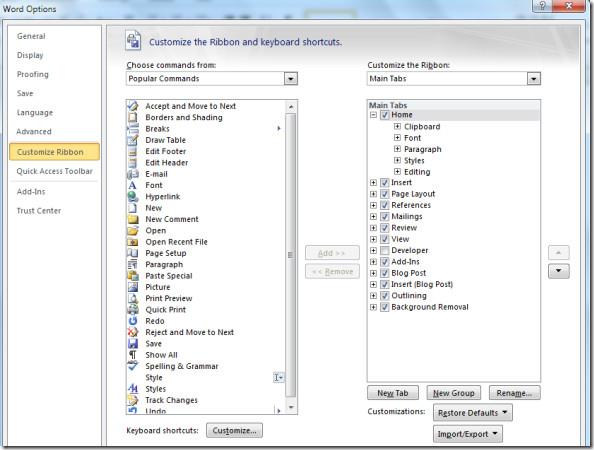The image size is (594, 450).
Task: Expand the Styles group in the Home tab tree
Action: click(x=397, y=160)
